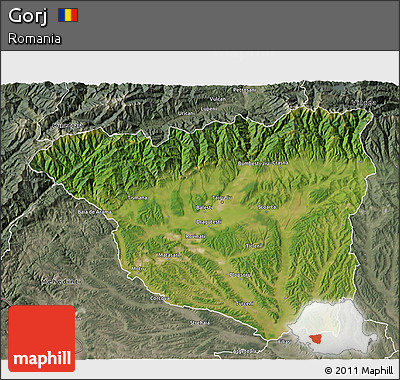Click the Plopsoru label
This screenshot has width=400, height=380.
pos(240,275)
